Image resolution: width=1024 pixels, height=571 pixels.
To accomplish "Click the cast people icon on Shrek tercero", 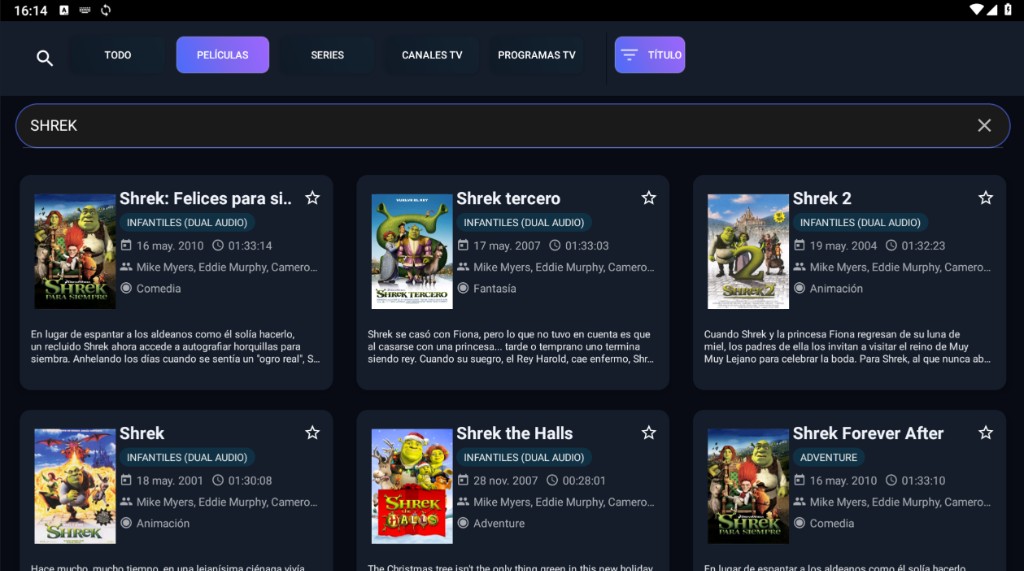I will click(x=463, y=267).
